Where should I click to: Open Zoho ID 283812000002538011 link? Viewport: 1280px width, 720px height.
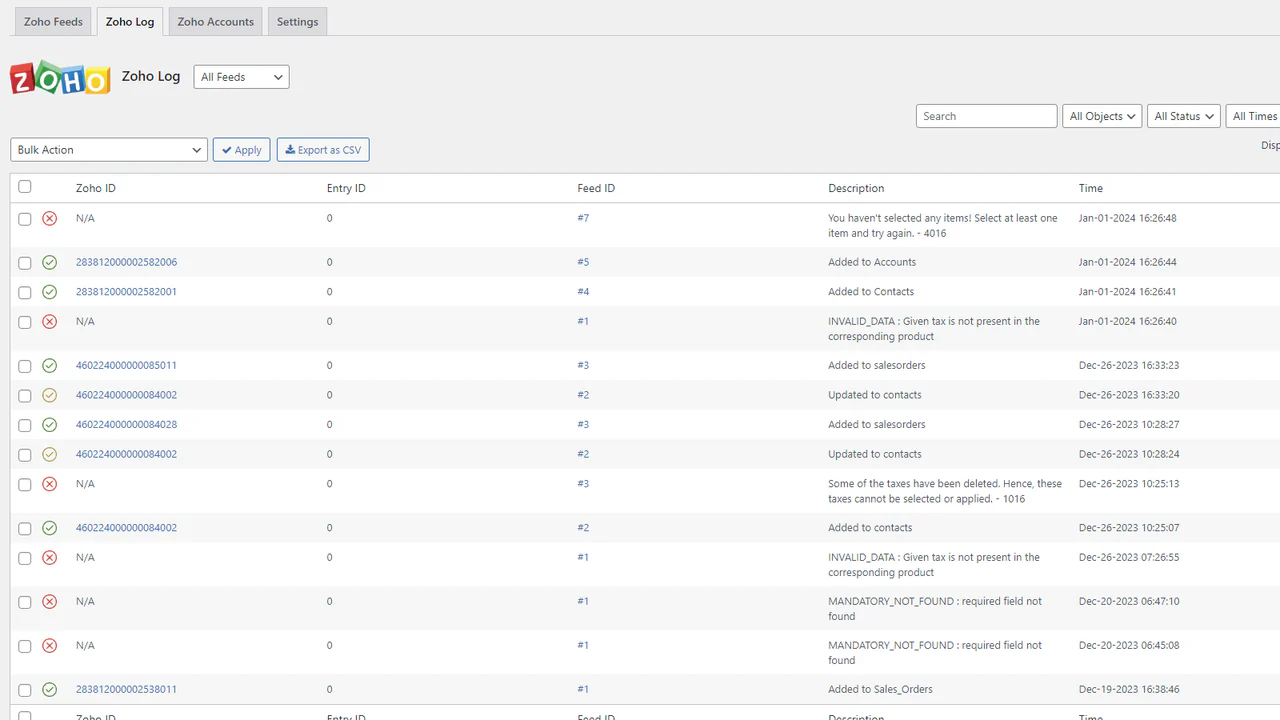pyautogui.click(x=126, y=689)
